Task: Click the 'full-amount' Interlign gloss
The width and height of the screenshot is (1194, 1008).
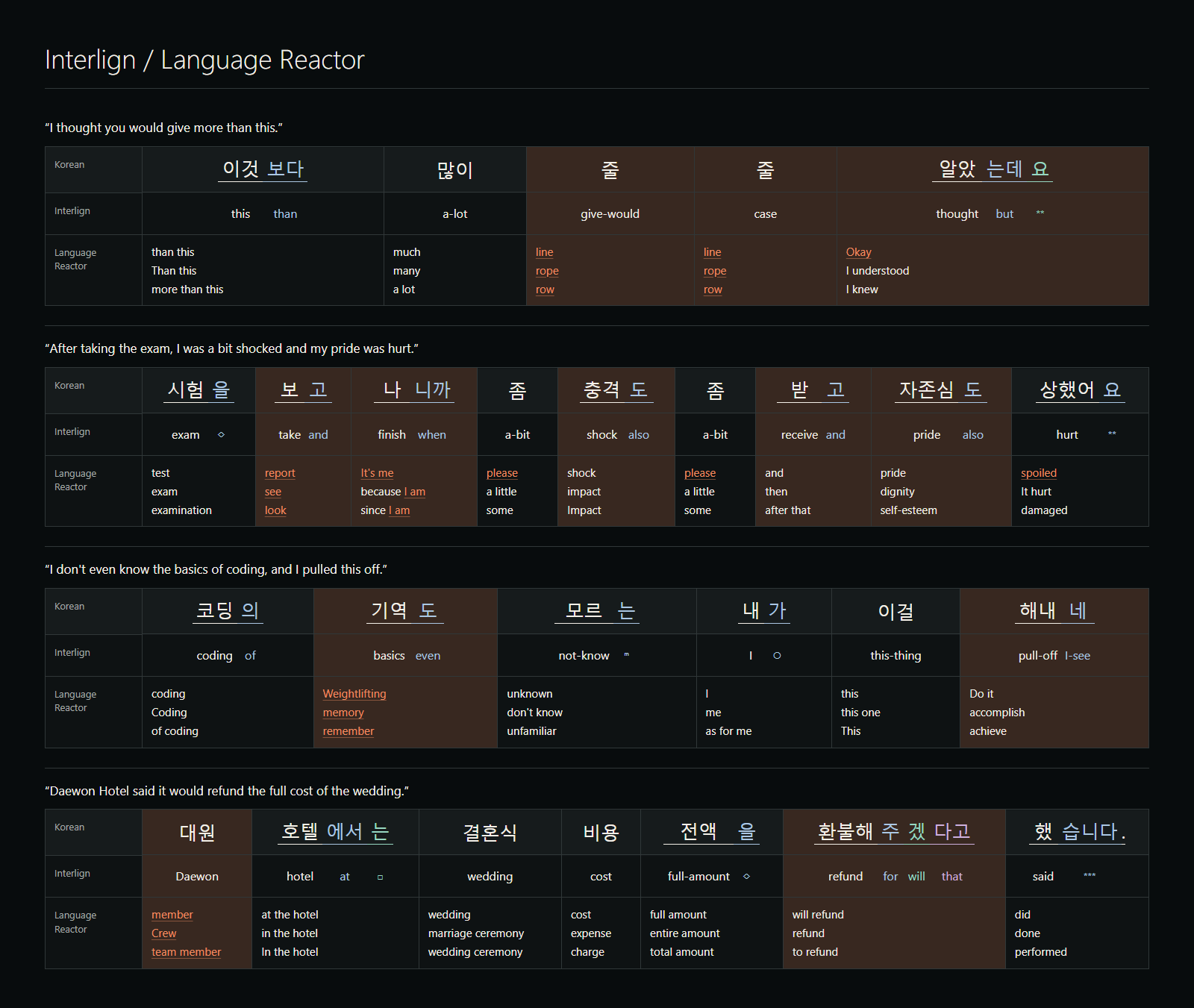Action: pyautogui.click(x=698, y=877)
